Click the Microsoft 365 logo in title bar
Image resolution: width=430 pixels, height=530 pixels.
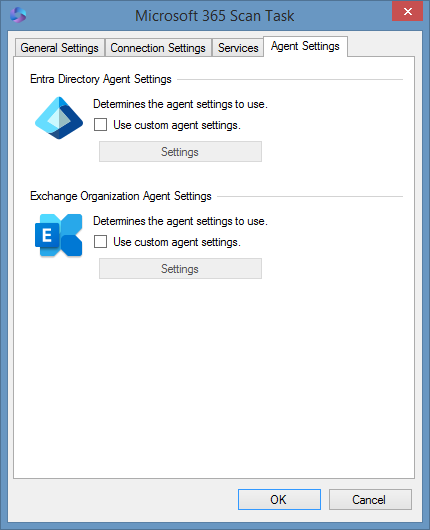tap(18, 15)
